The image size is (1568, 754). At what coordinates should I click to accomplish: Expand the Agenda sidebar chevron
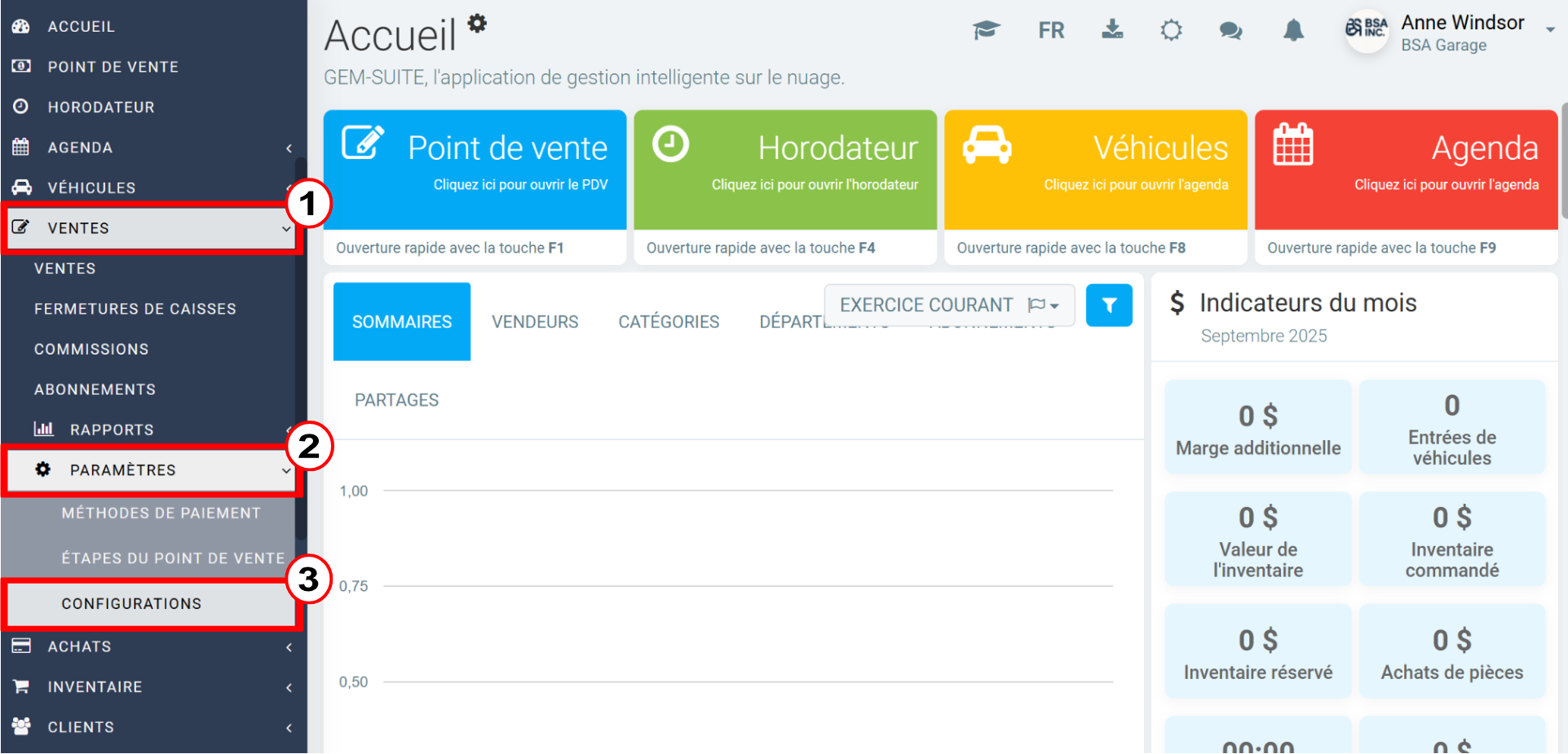pyautogui.click(x=289, y=148)
